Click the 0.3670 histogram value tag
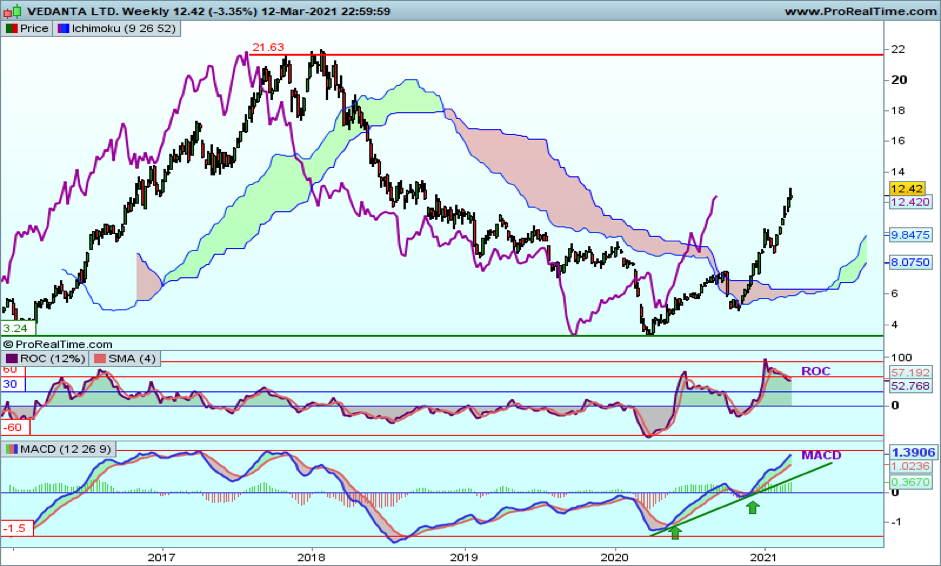The height and width of the screenshot is (566, 941). (x=910, y=482)
